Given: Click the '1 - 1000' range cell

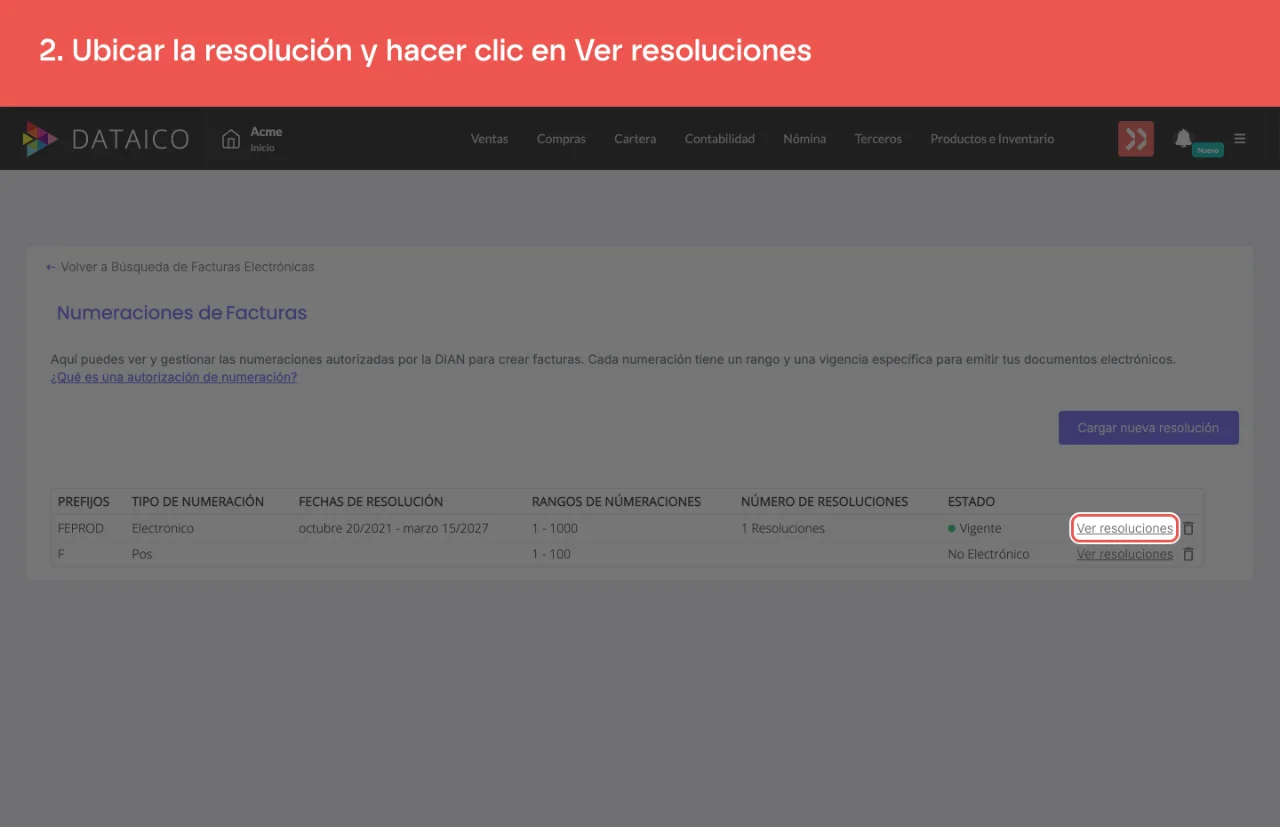Looking at the screenshot, I should pyautogui.click(x=555, y=528).
